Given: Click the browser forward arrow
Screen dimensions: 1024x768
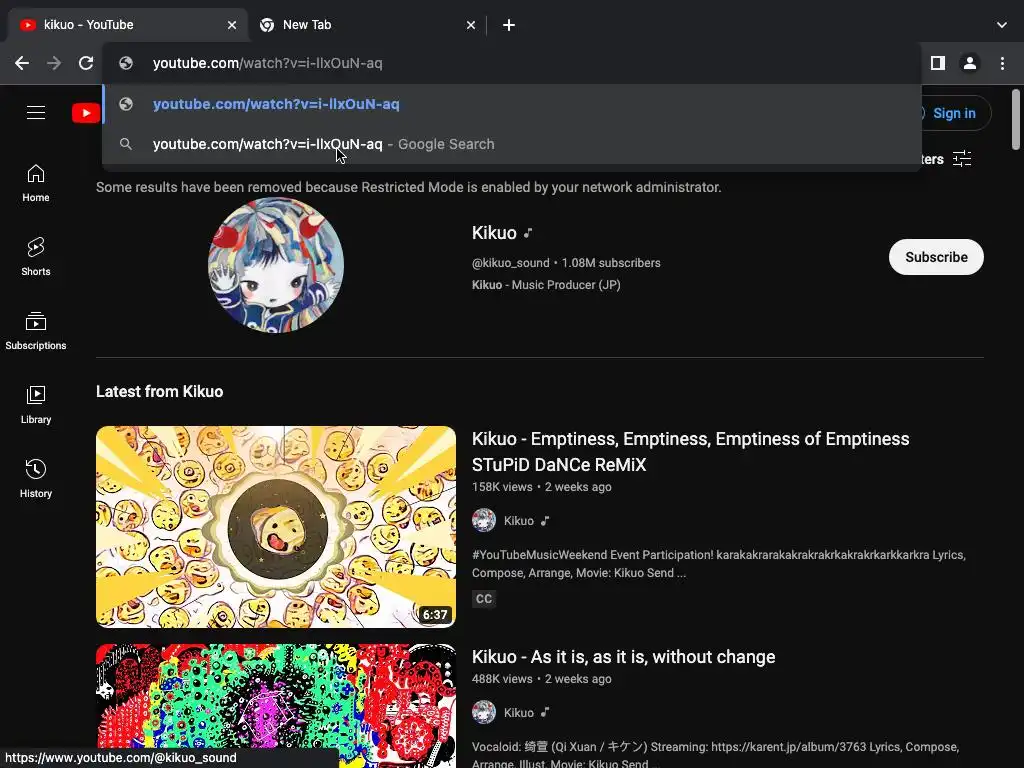Looking at the screenshot, I should [54, 63].
